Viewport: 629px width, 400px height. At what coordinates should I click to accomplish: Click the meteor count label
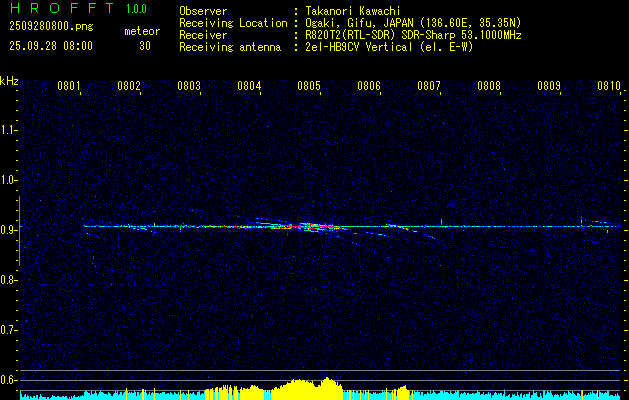pos(142,31)
